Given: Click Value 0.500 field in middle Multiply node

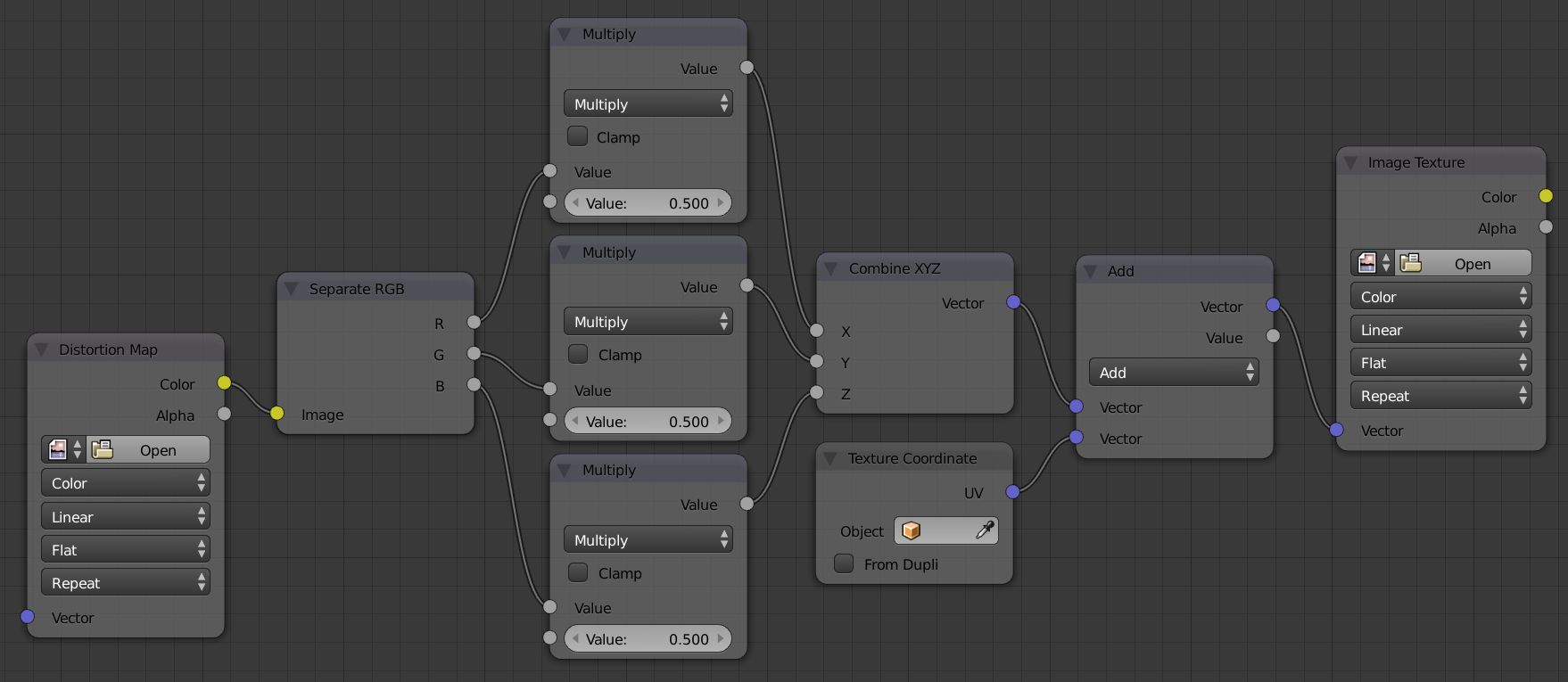Looking at the screenshot, I should point(648,421).
